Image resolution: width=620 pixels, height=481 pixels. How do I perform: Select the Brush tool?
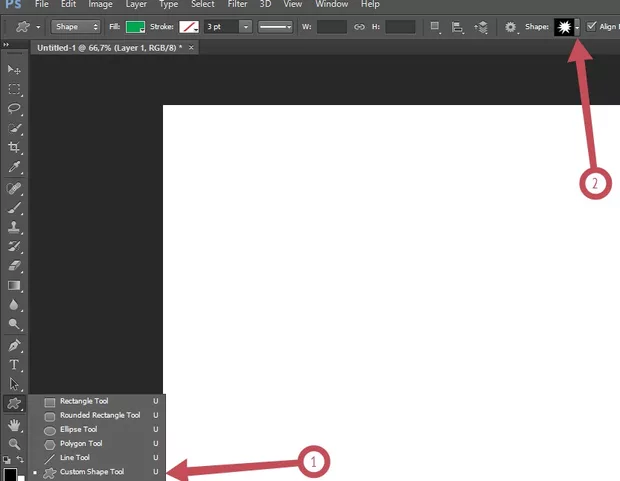coord(15,207)
